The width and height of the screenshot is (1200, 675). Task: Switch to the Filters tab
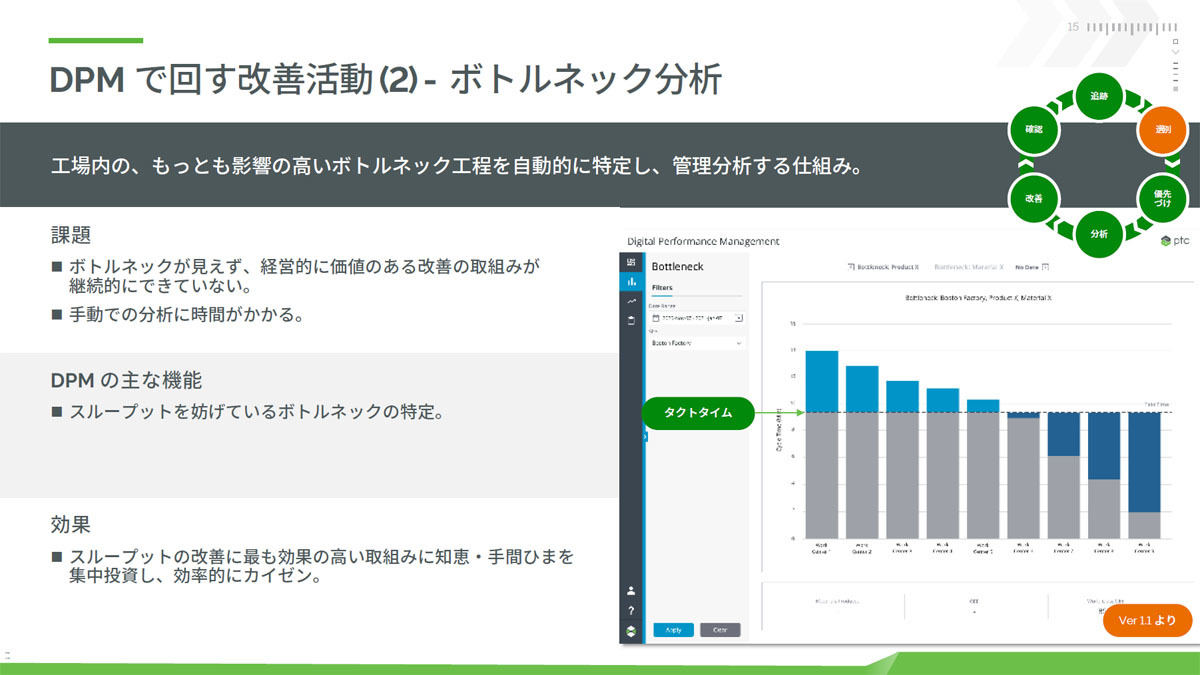coord(662,287)
